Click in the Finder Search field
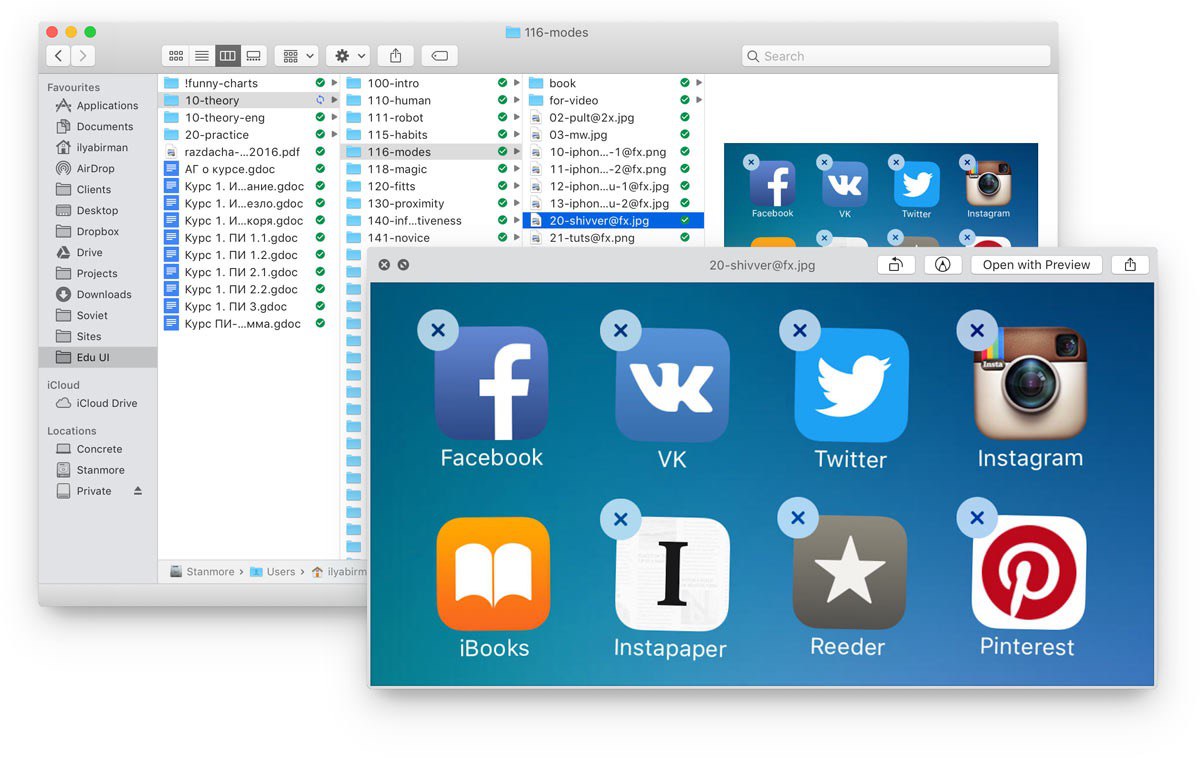Screen dimensions: 1200x758 (x=896, y=56)
